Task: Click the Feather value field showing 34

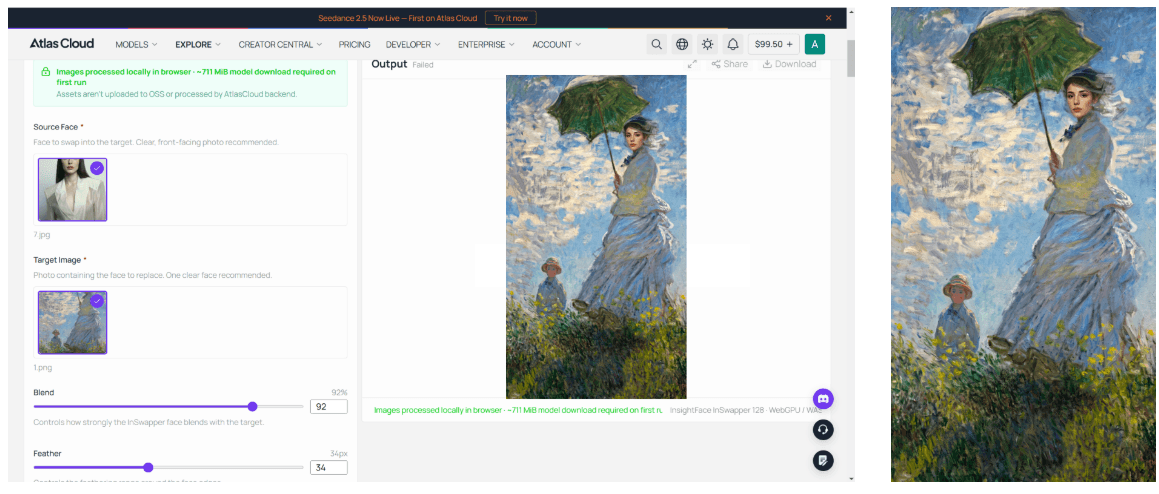Action: click(x=328, y=467)
